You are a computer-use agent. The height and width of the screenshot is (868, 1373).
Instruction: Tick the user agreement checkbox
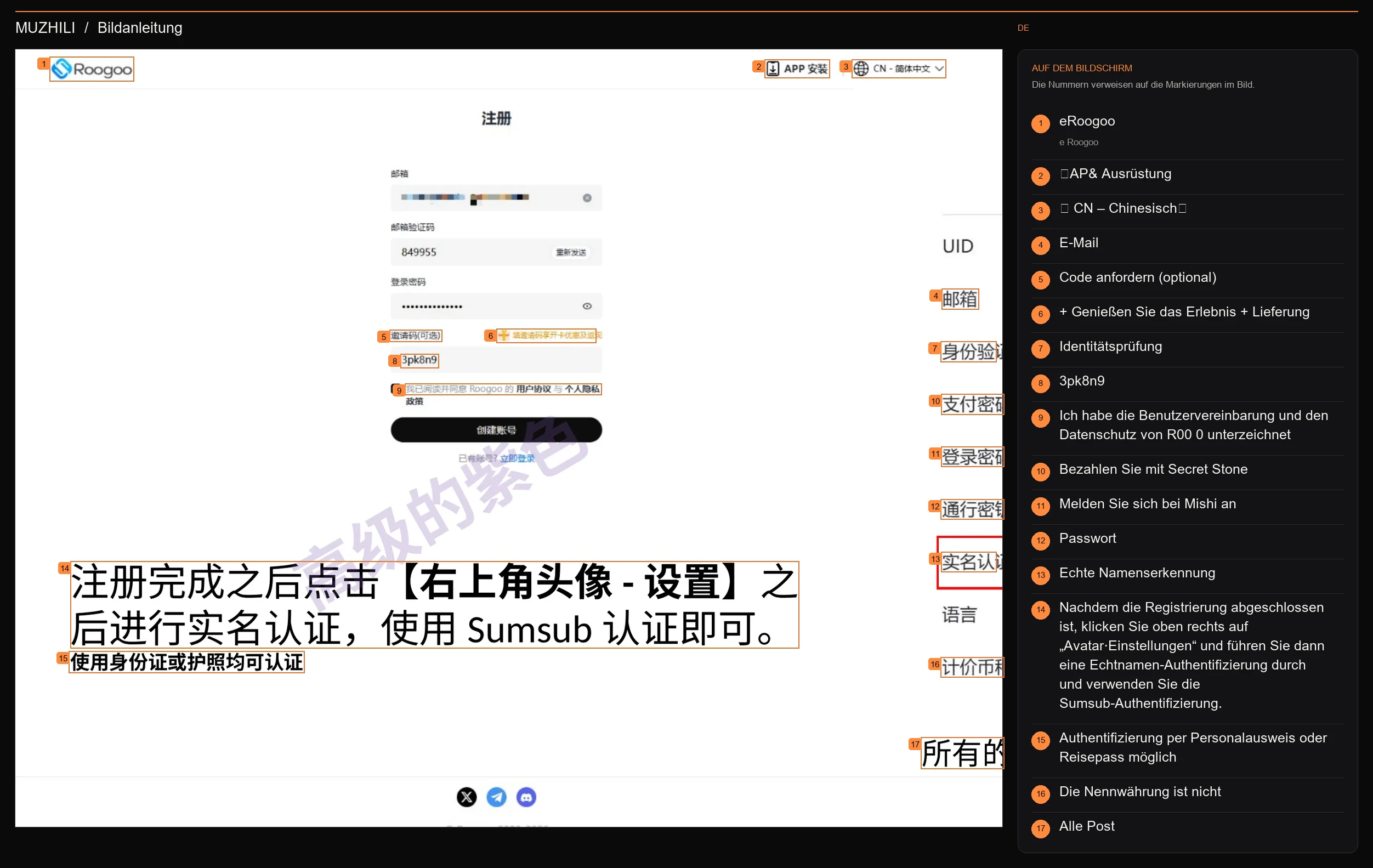[x=395, y=389]
